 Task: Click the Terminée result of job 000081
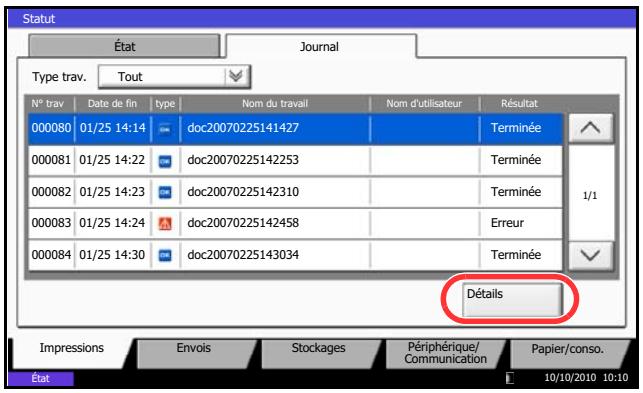coord(516,160)
